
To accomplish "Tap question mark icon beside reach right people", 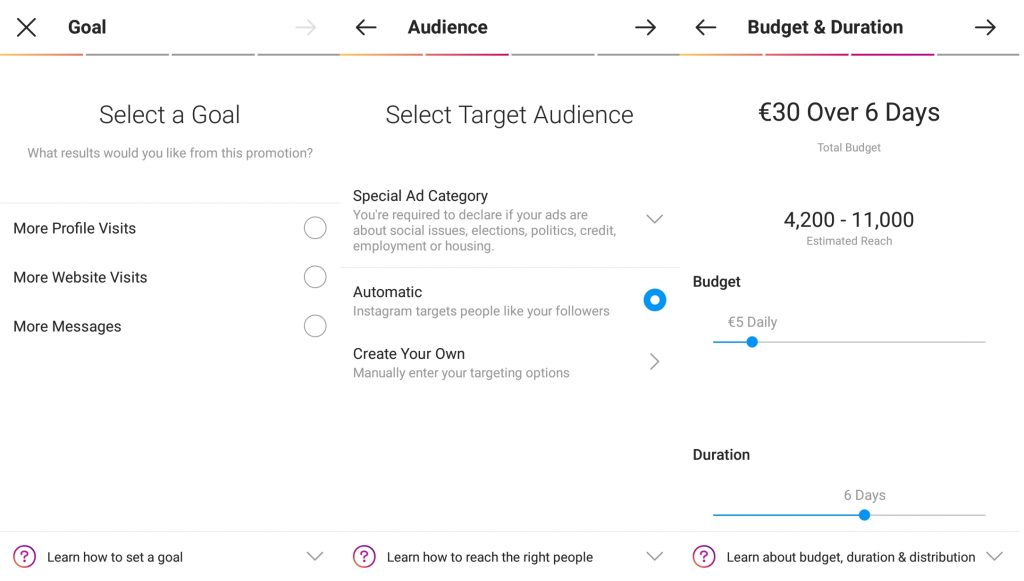I will point(364,557).
